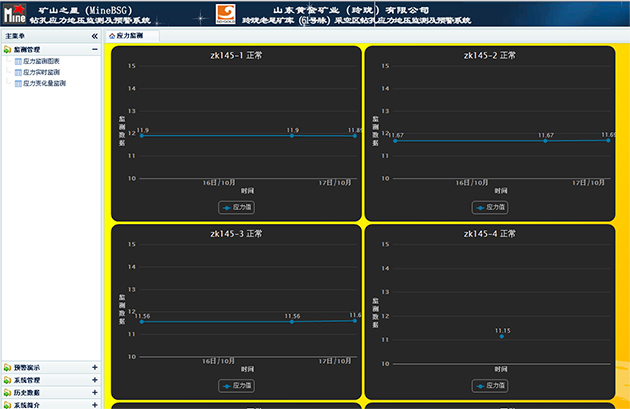The image size is (630, 409).
Task: Toggle 应力值 legend in zk145-3 chart
Action: 237,385
